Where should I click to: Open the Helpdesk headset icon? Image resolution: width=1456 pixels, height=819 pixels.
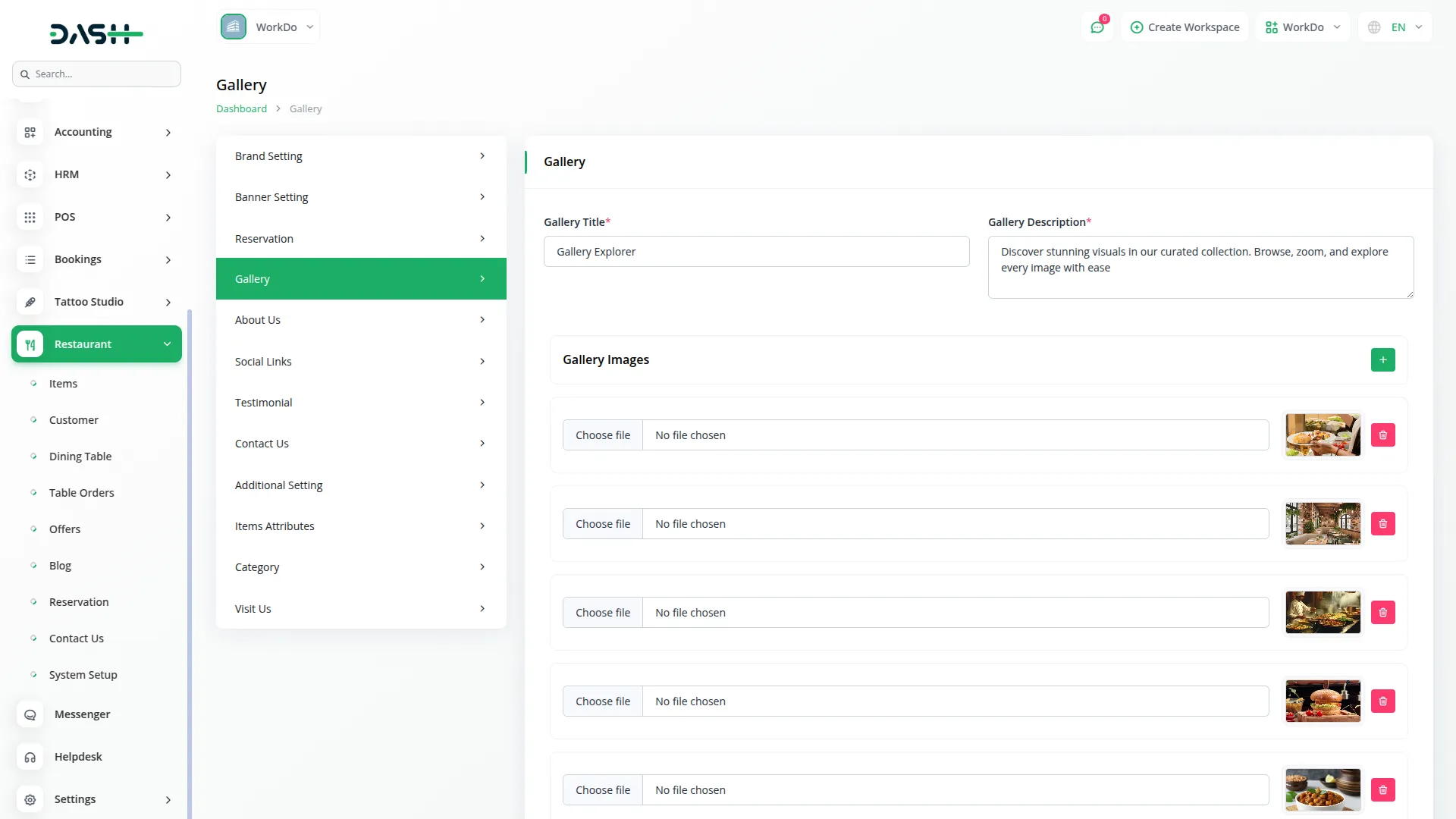click(x=30, y=757)
